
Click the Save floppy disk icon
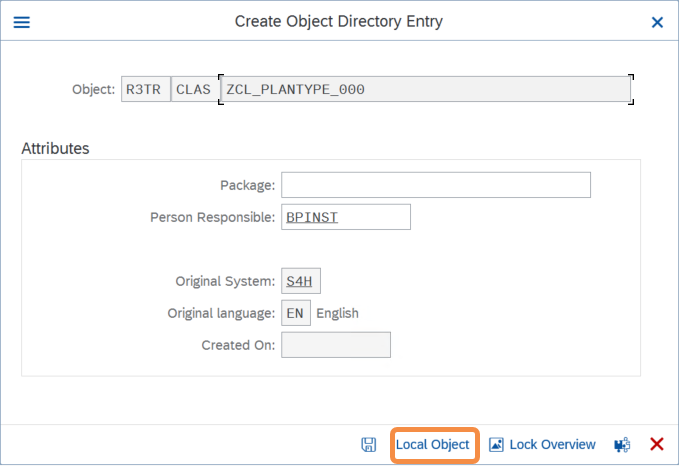369,444
